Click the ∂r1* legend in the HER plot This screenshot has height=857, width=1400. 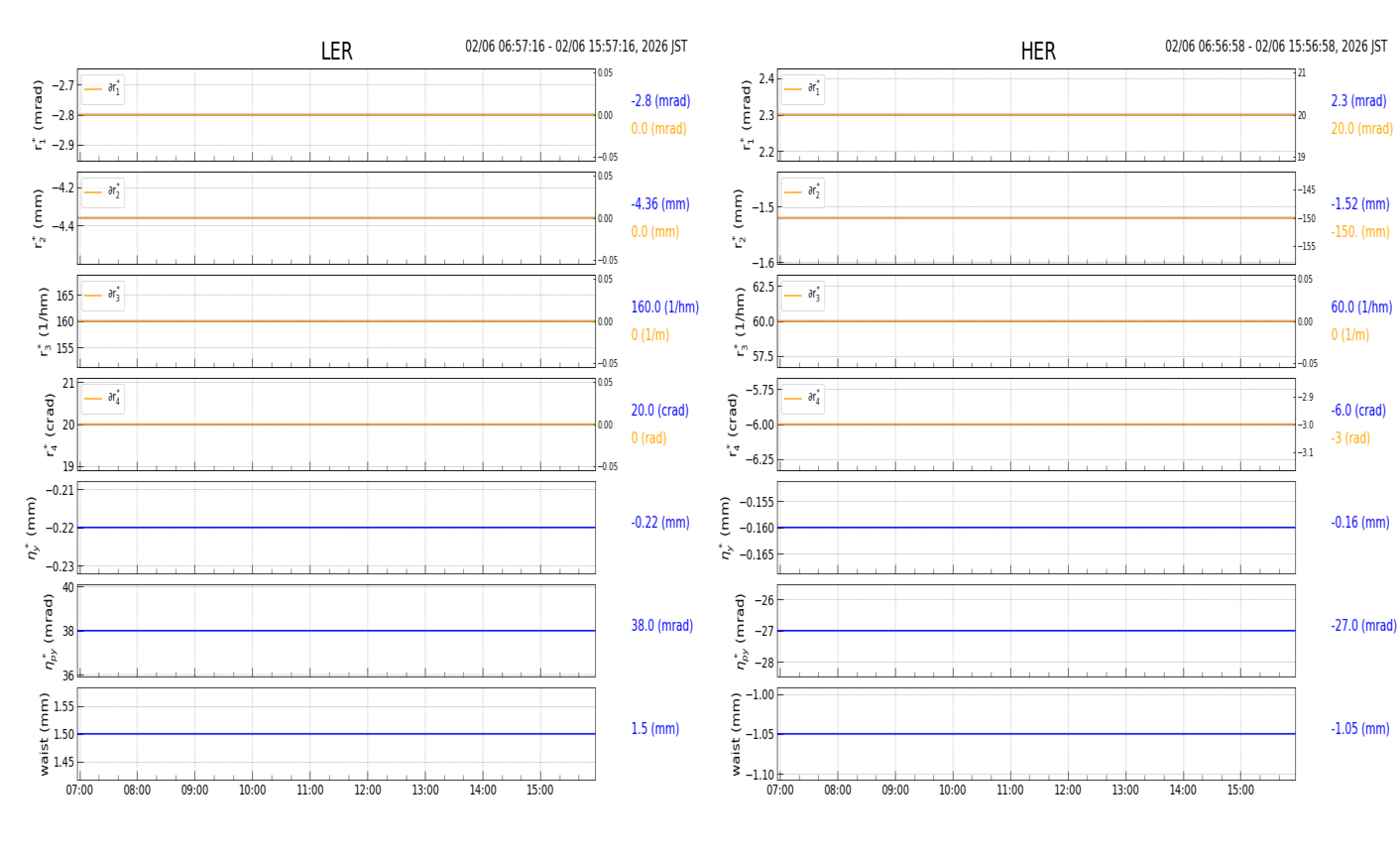[803, 89]
